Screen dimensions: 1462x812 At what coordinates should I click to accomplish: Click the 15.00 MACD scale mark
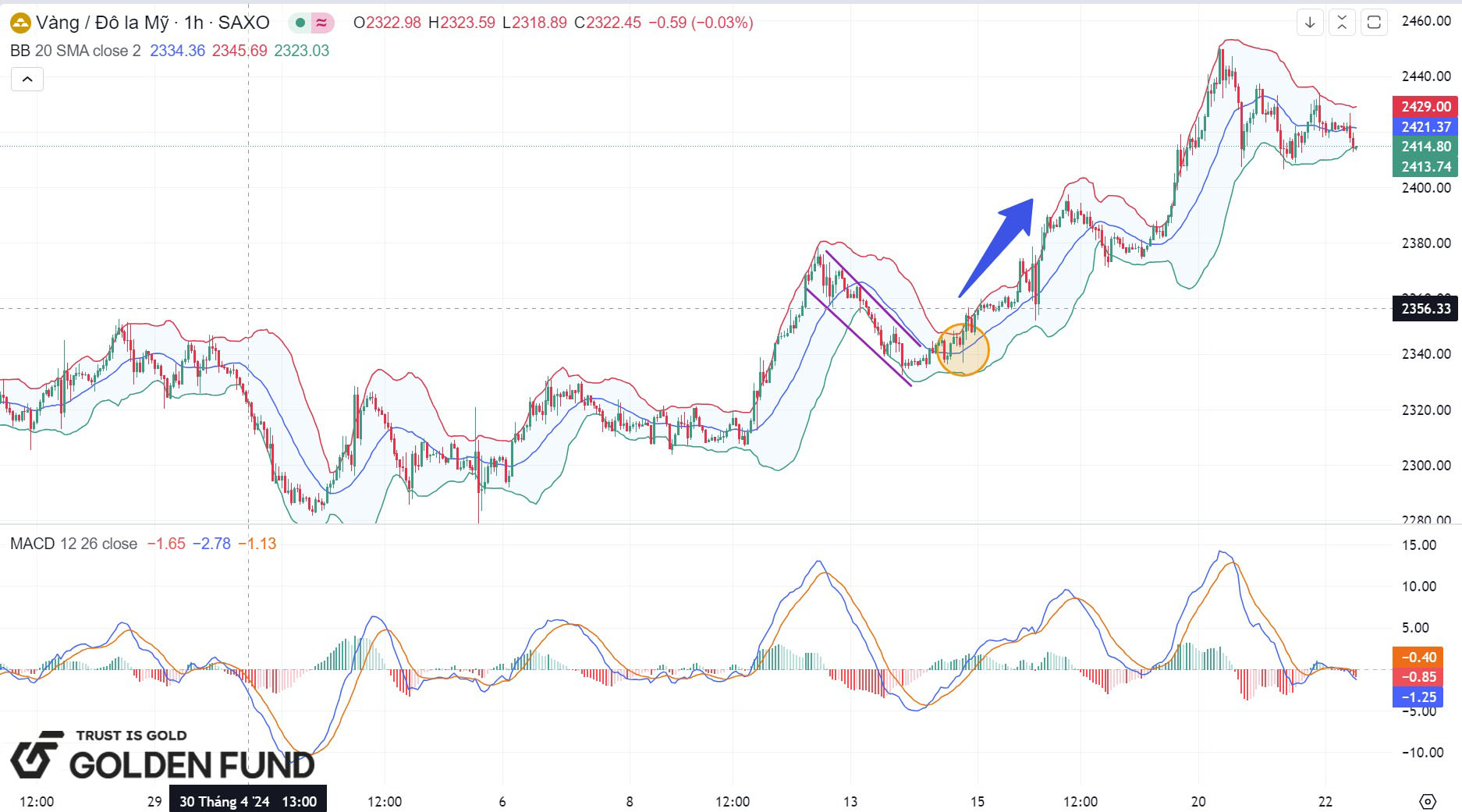[1419, 545]
